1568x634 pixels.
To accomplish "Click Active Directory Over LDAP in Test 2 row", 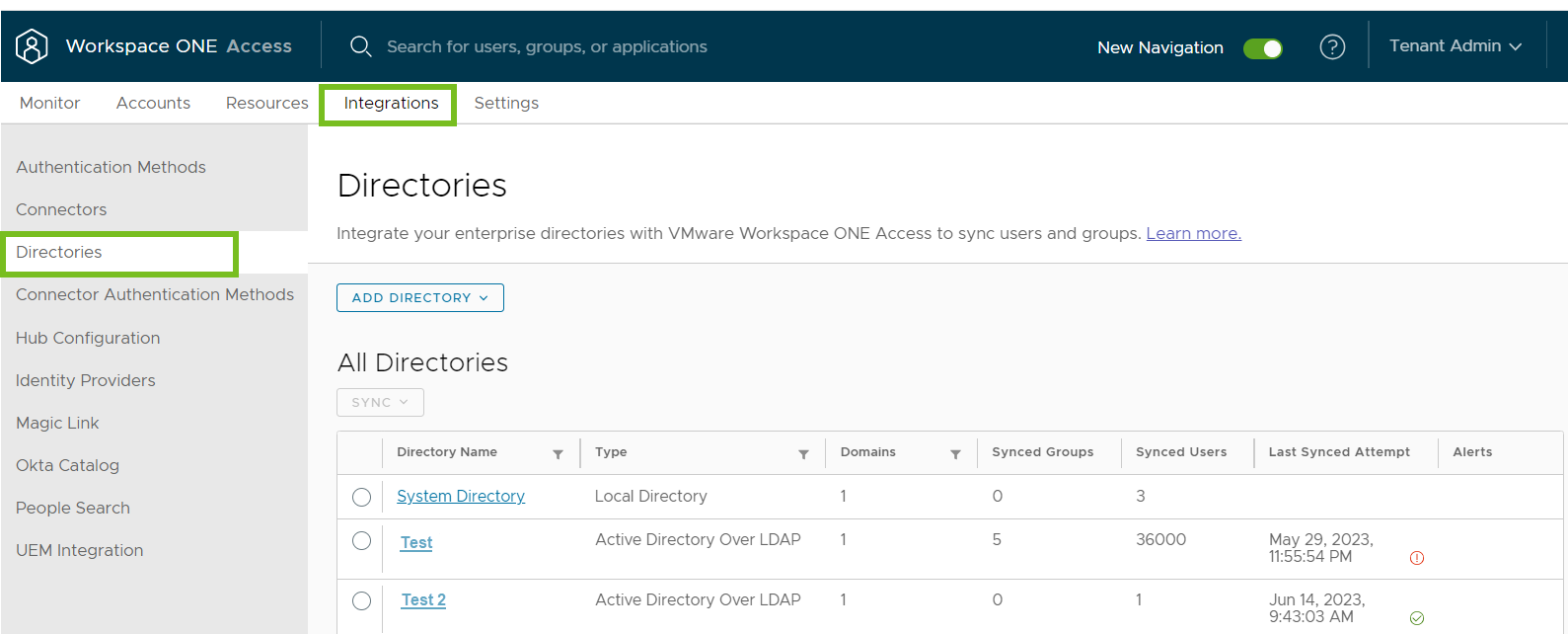I will pyautogui.click(x=698, y=599).
